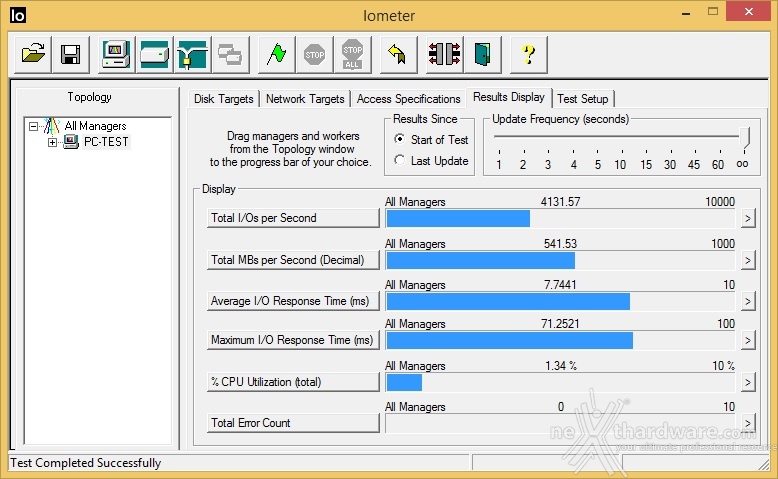Image resolution: width=778 pixels, height=479 pixels.
Task: Set update frequency slider to 5 seconds
Action: [597, 137]
